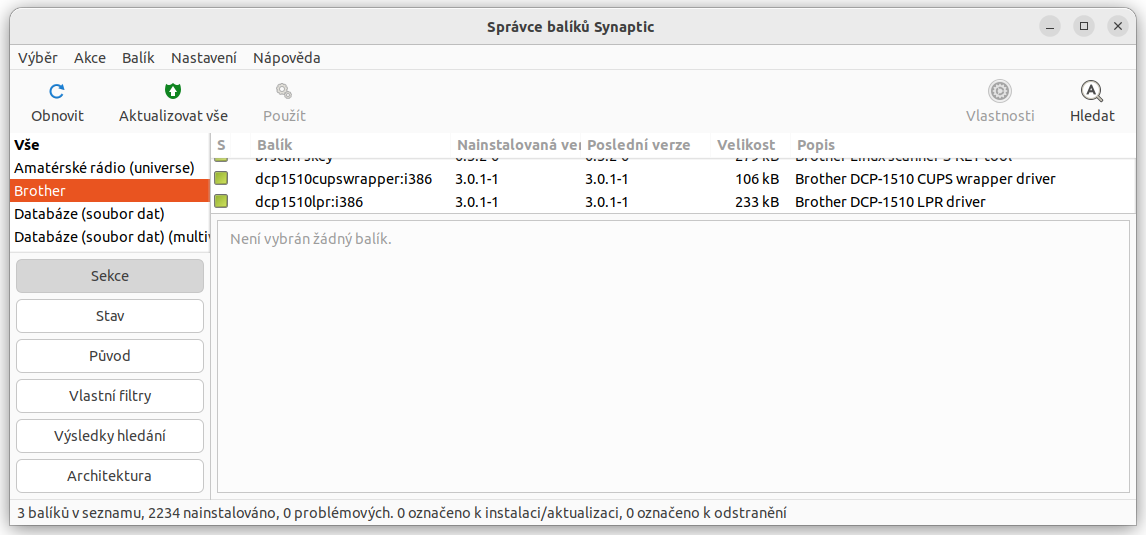
Task: Open the Nastavení menu
Action: (204, 58)
